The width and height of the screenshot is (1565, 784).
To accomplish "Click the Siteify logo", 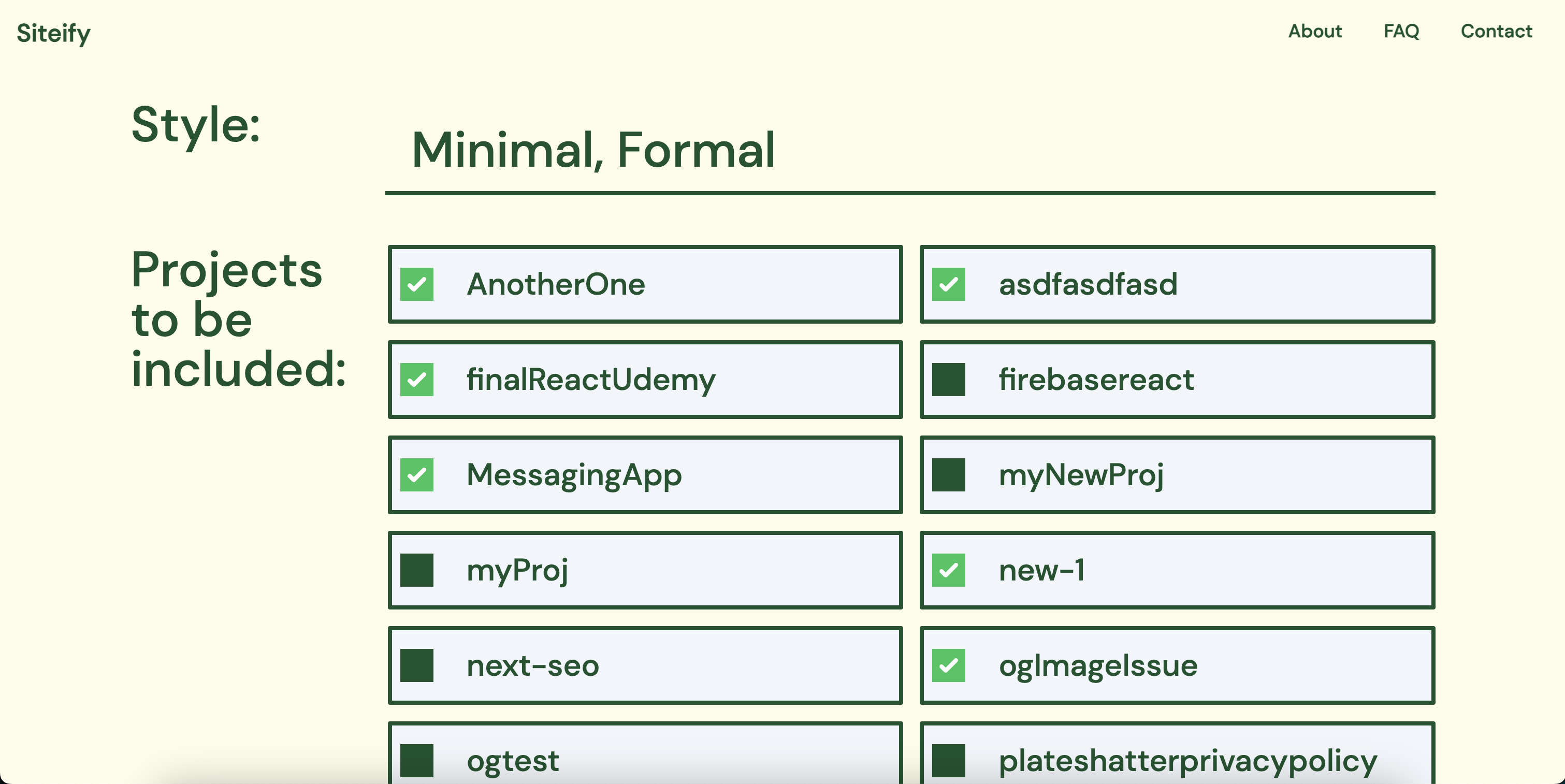I will point(53,33).
